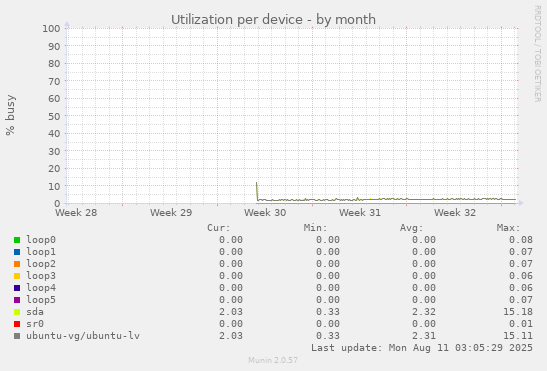Click the yellow loop3 legend swatch
547x371 pixels.
click(17, 276)
